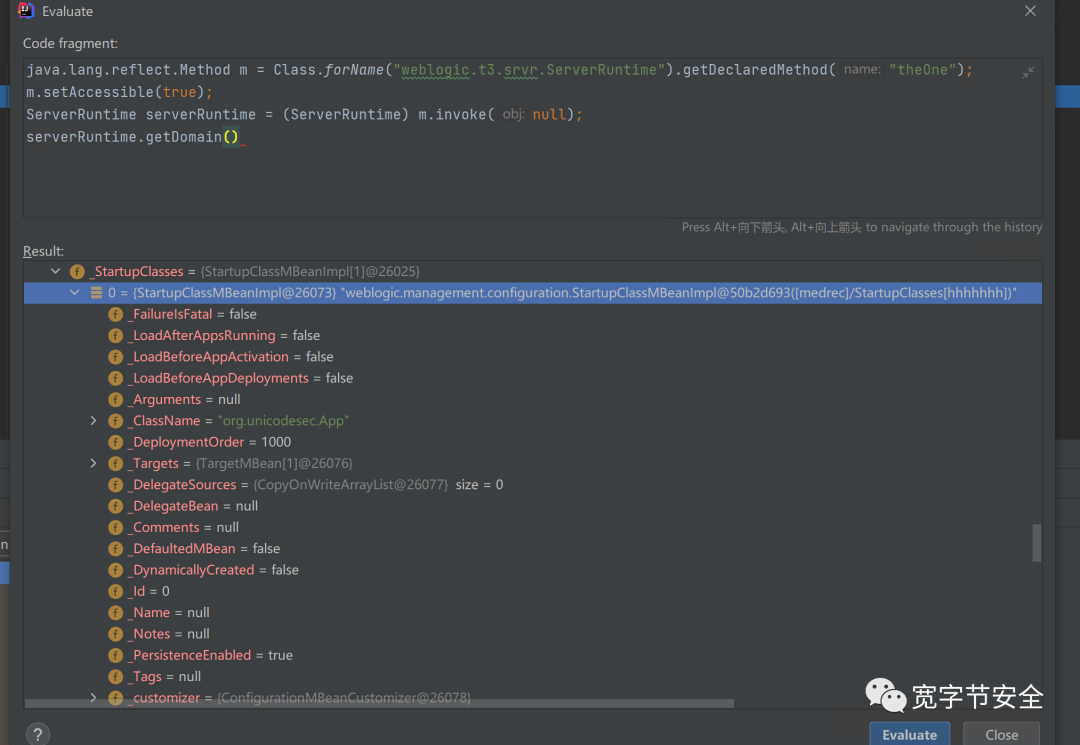Click the Evaluate button
The image size is (1080, 745).
coord(909,734)
